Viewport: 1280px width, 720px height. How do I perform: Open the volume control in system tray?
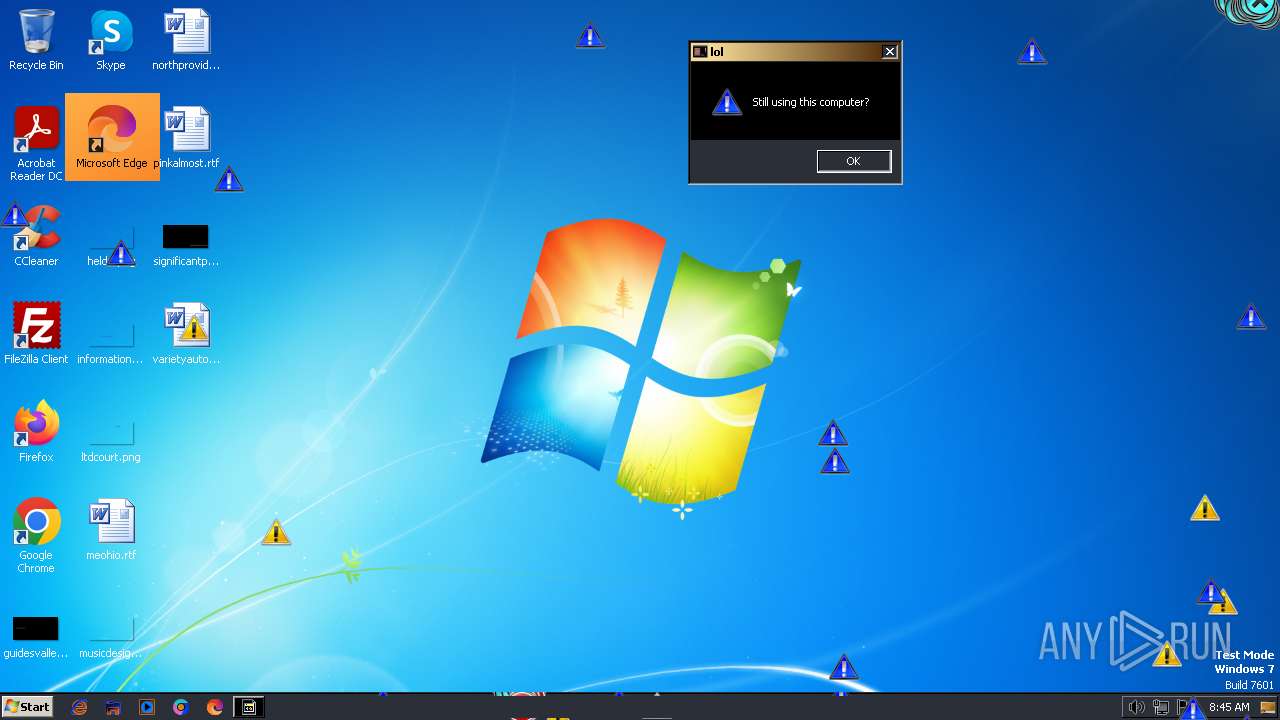(1136, 707)
